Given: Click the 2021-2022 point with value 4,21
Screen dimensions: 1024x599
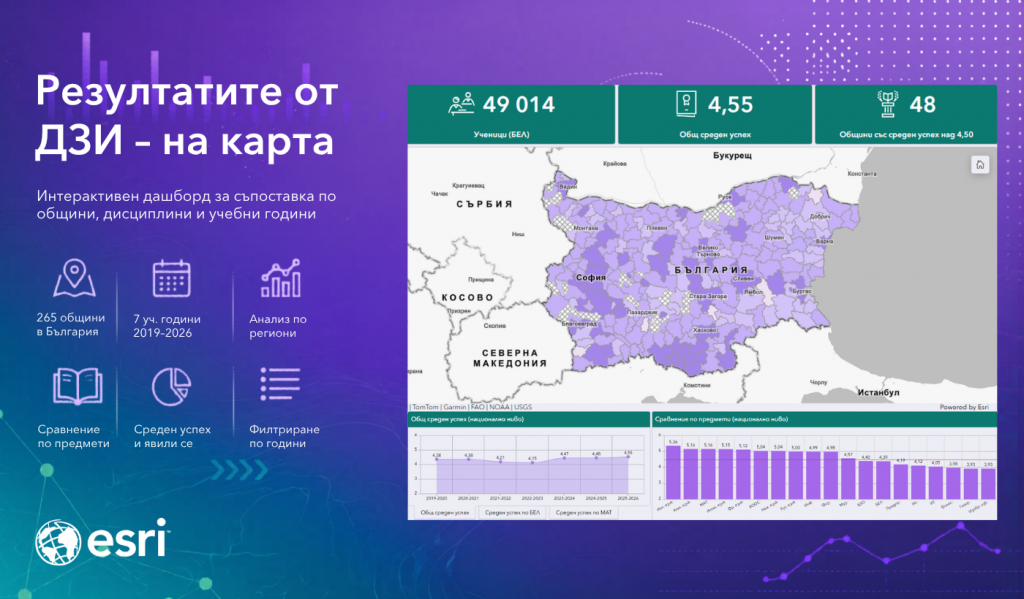Looking at the screenshot, I should click(x=500, y=462).
